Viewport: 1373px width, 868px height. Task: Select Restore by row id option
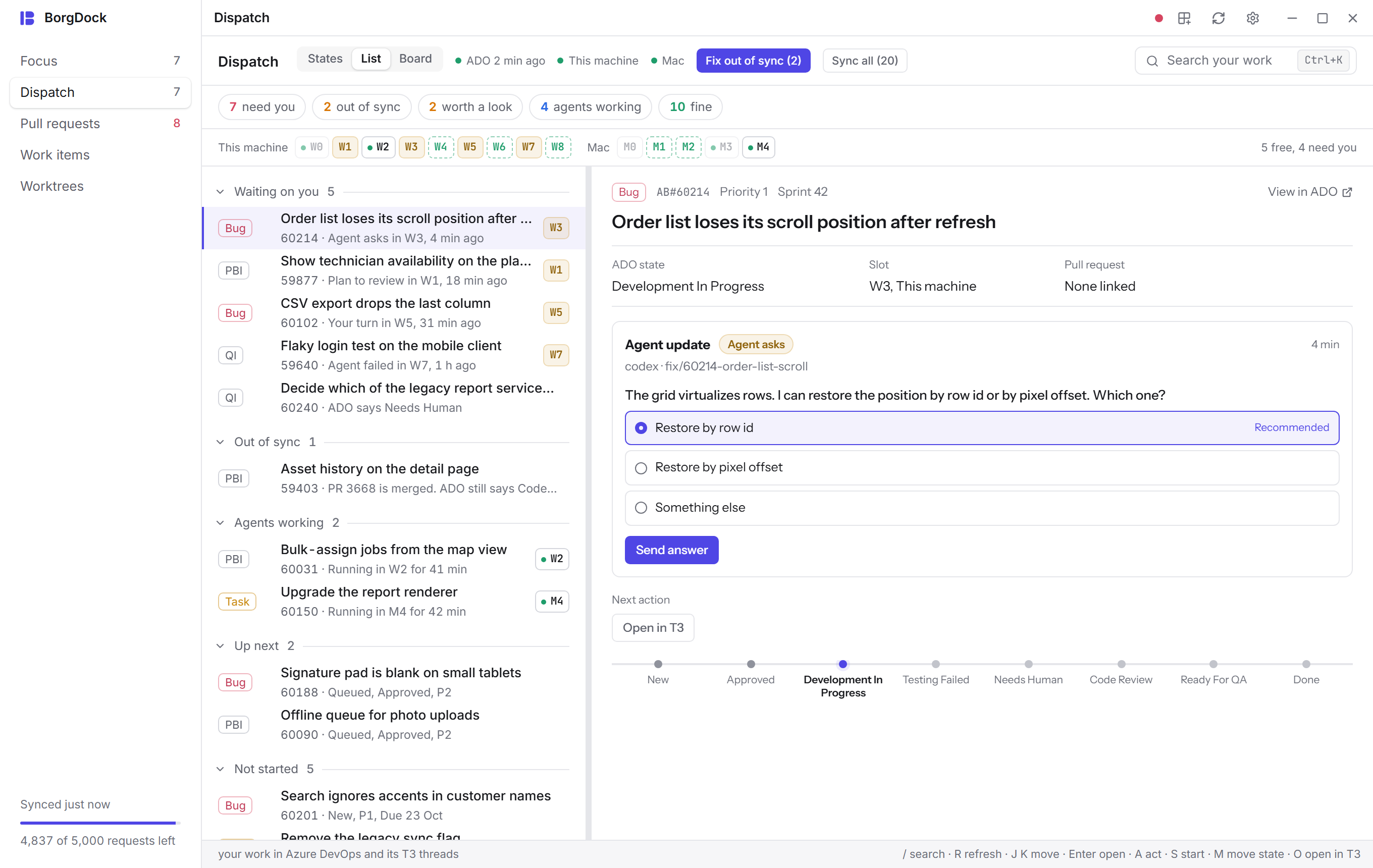[x=982, y=428]
